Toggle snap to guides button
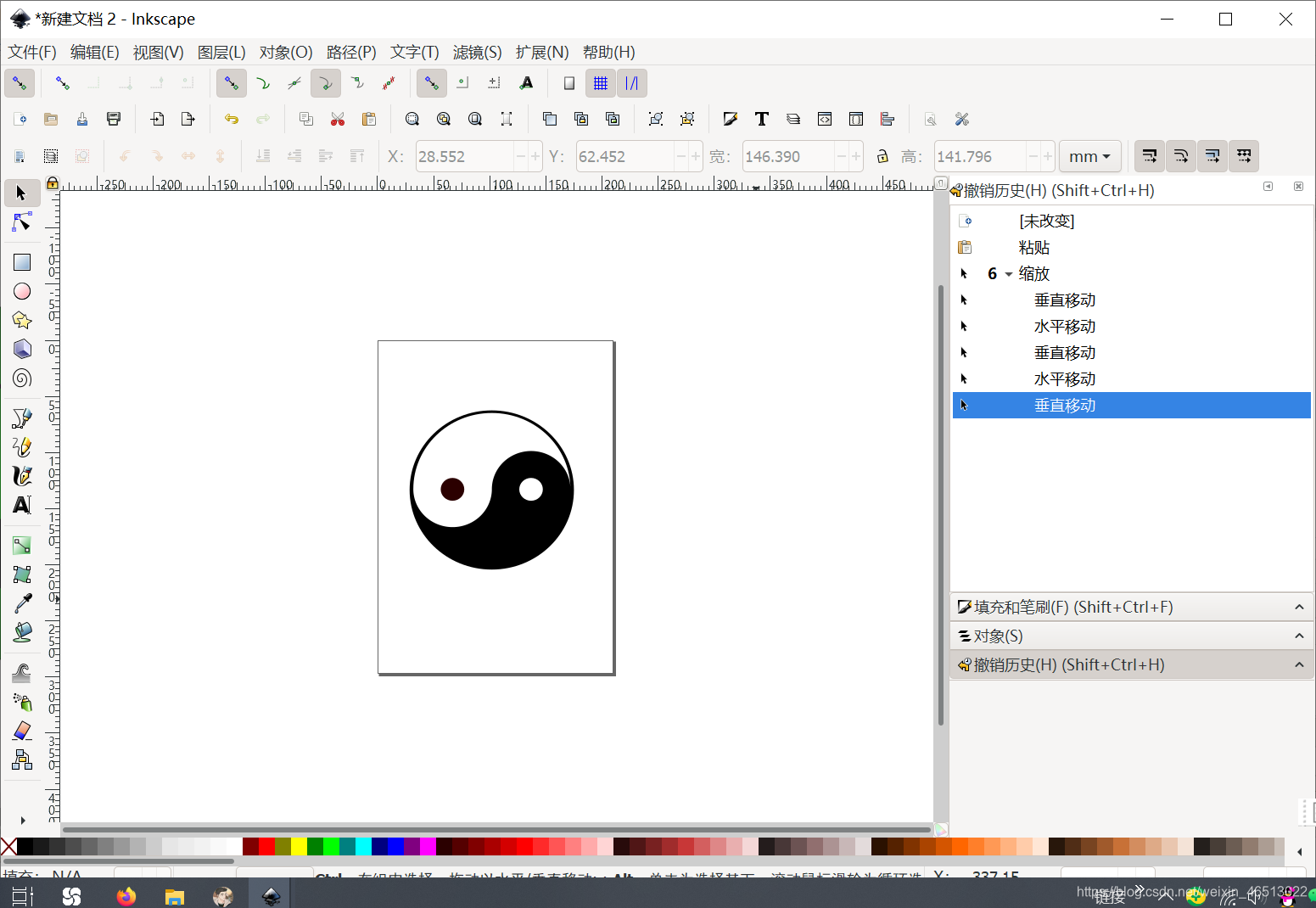 pyautogui.click(x=632, y=83)
